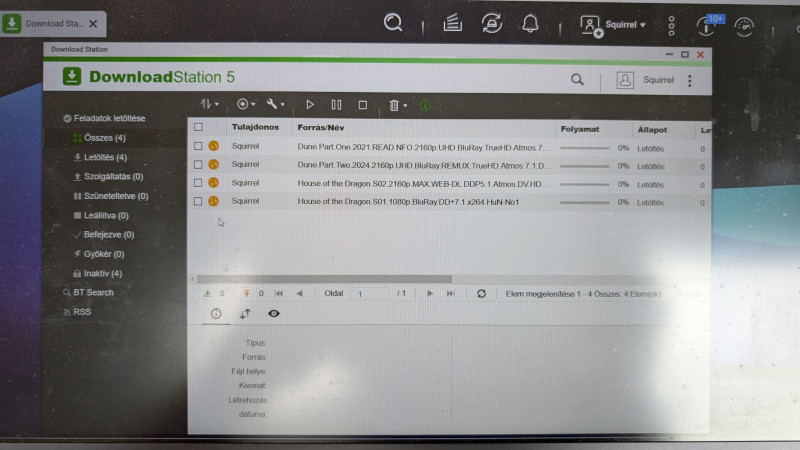Open the QNAP desktop search icon
800x450 pixels.
click(393, 23)
